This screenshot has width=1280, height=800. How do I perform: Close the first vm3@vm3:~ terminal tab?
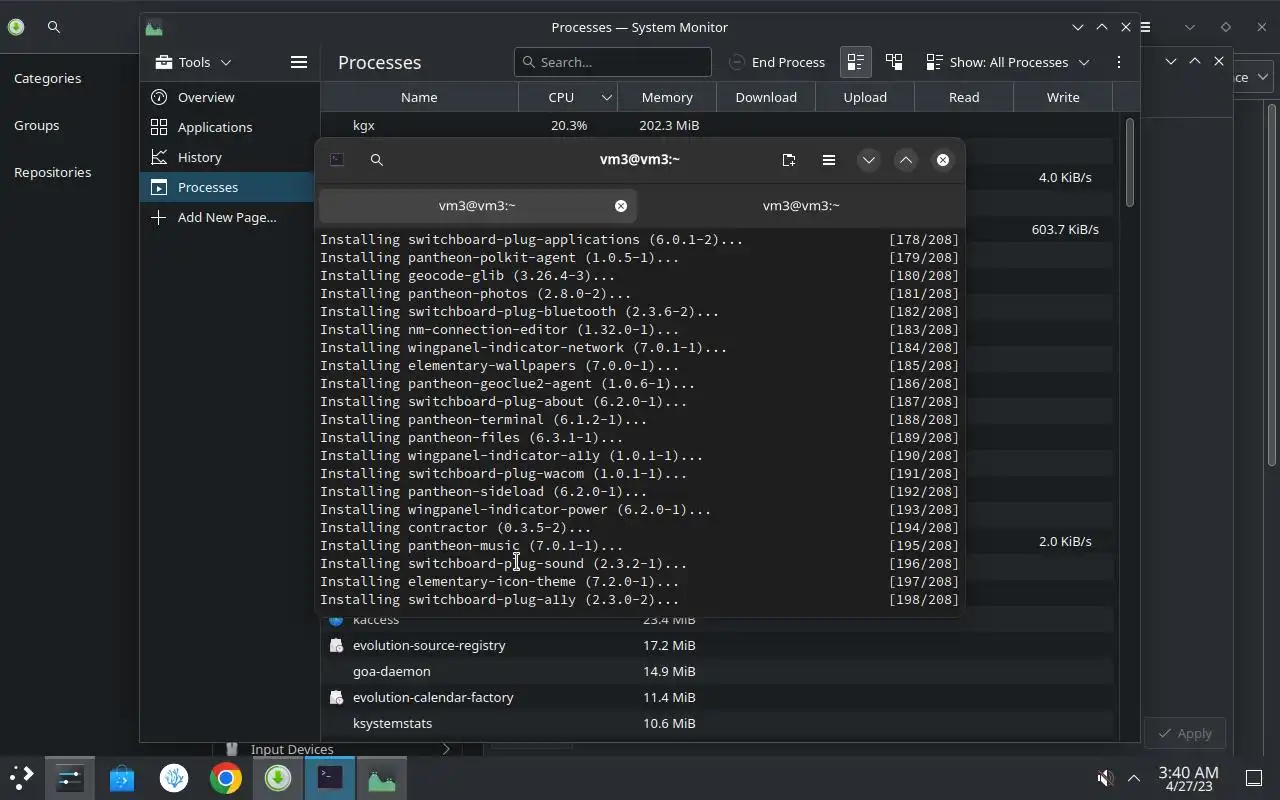(621, 206)
